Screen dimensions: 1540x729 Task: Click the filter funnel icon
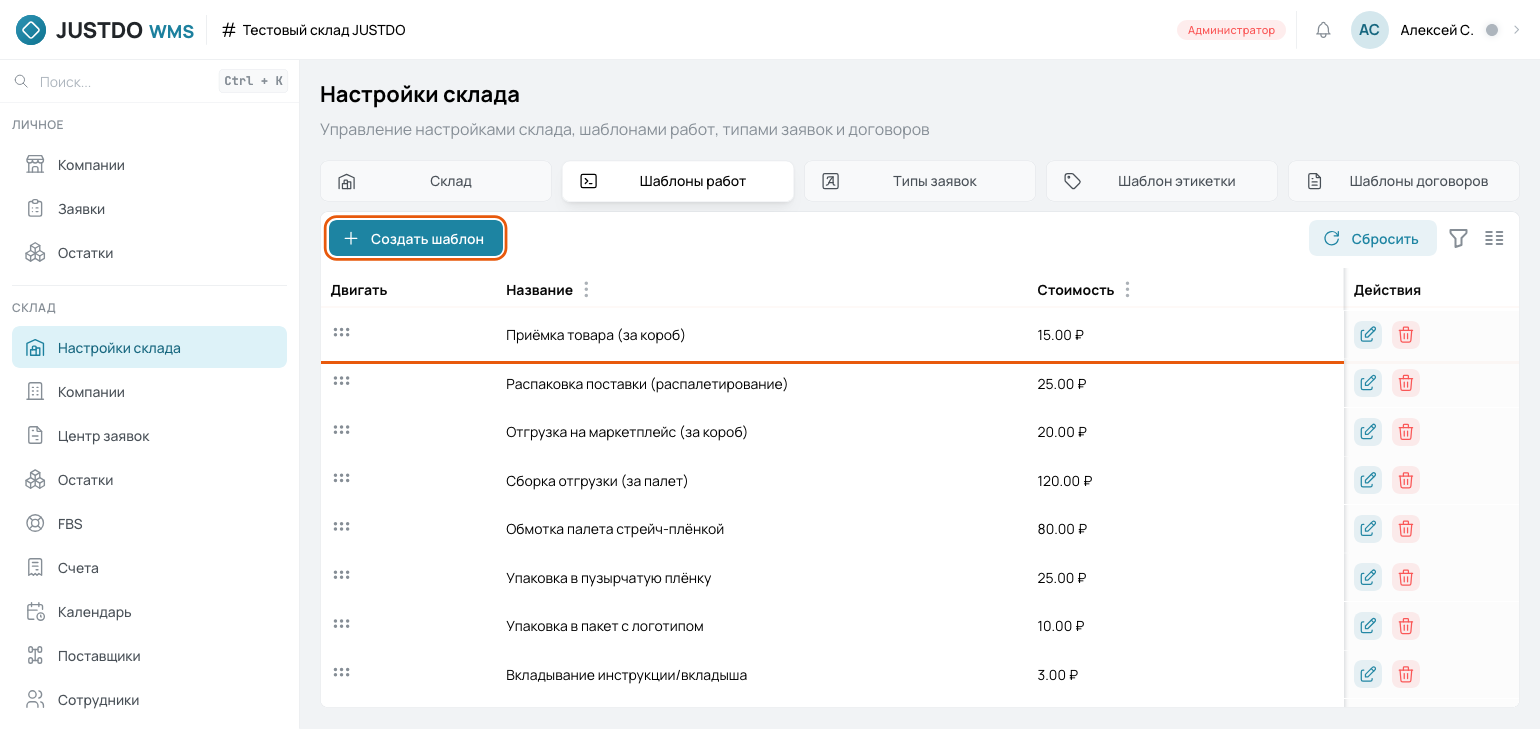pos(1459,238)
